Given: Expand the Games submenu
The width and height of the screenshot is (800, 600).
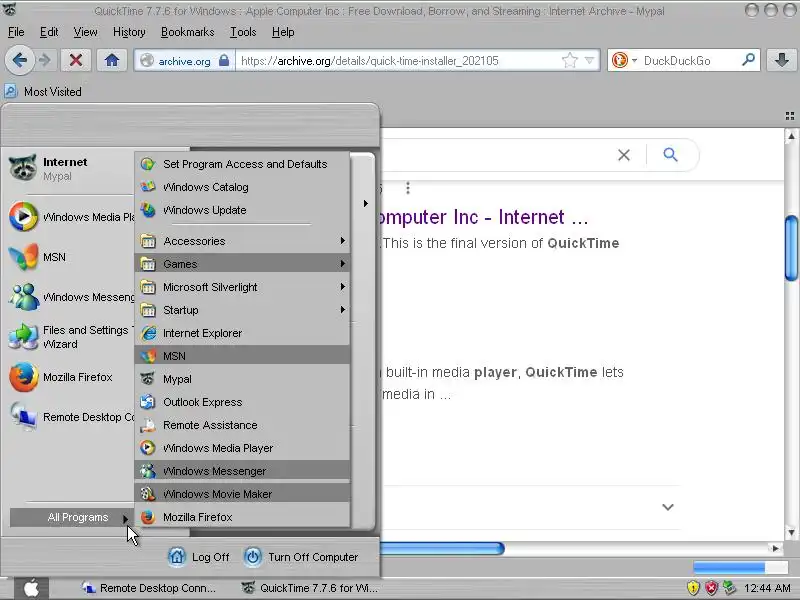Looking at the screenshot, I should point(243,264).
